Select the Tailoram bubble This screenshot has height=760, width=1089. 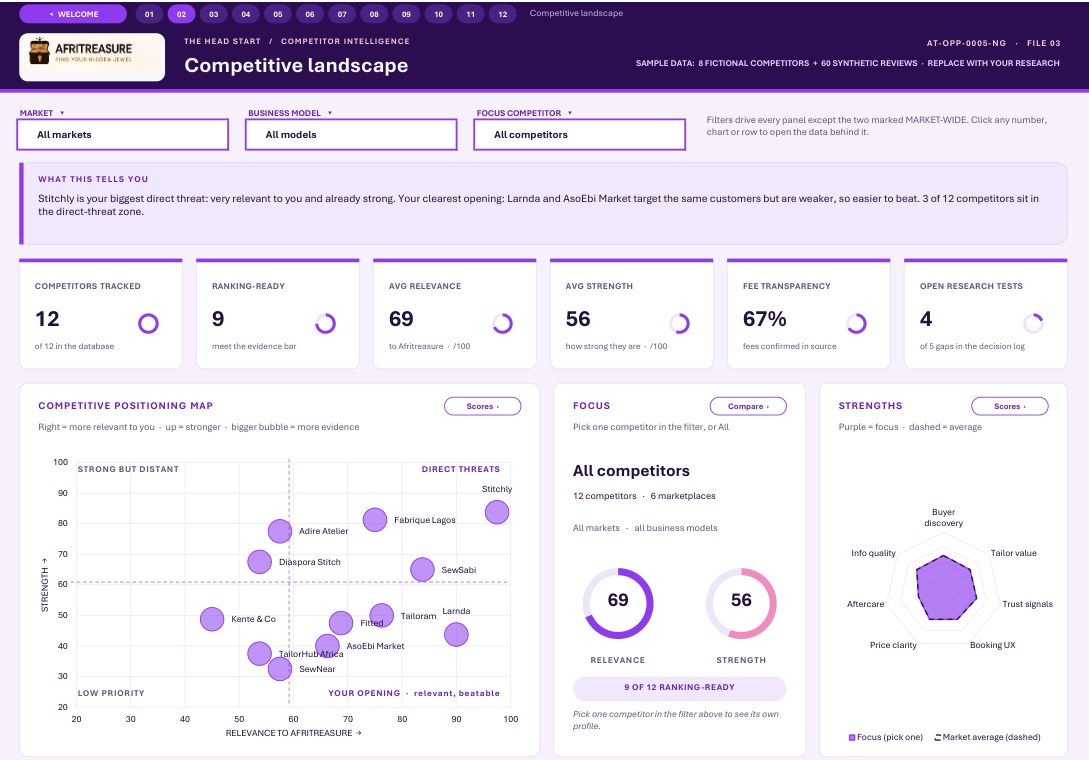[x=381, y=615]
